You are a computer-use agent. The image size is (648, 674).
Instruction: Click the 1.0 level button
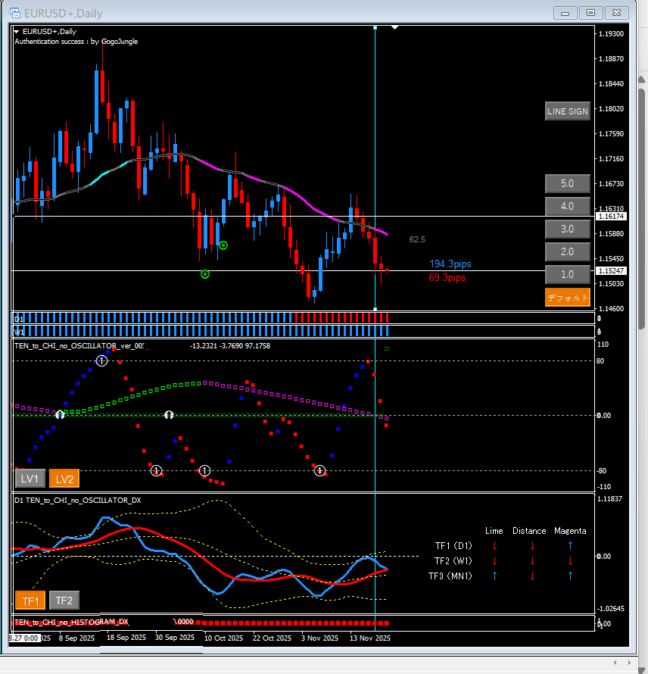click(x=567, y=275)
